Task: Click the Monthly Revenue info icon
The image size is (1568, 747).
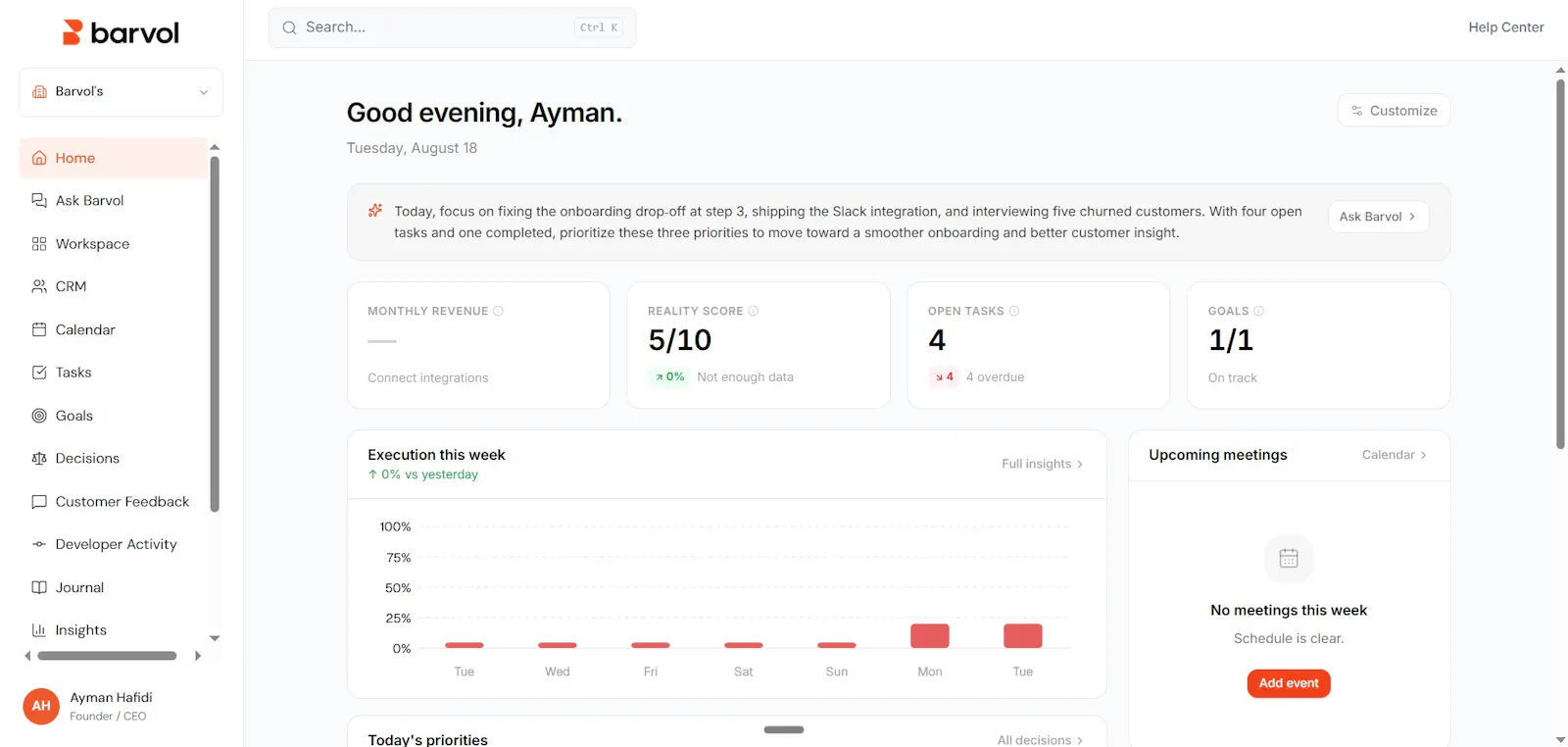Action: (x=498, y=311)
